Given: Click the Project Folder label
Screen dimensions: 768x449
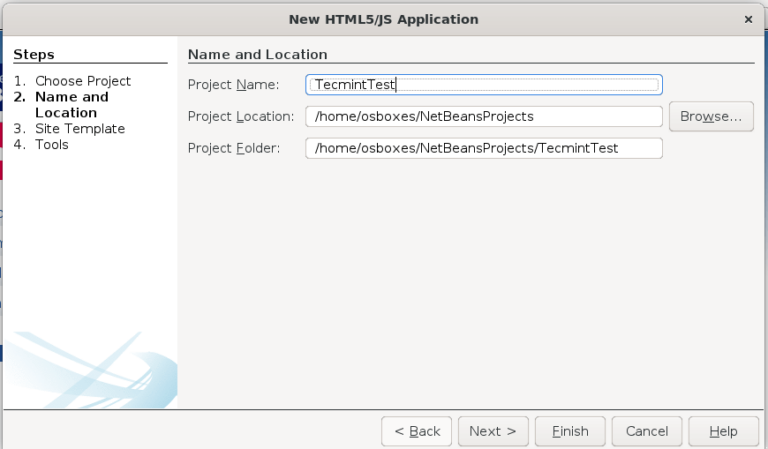Looking at the screenshot, I should (233, 148).
